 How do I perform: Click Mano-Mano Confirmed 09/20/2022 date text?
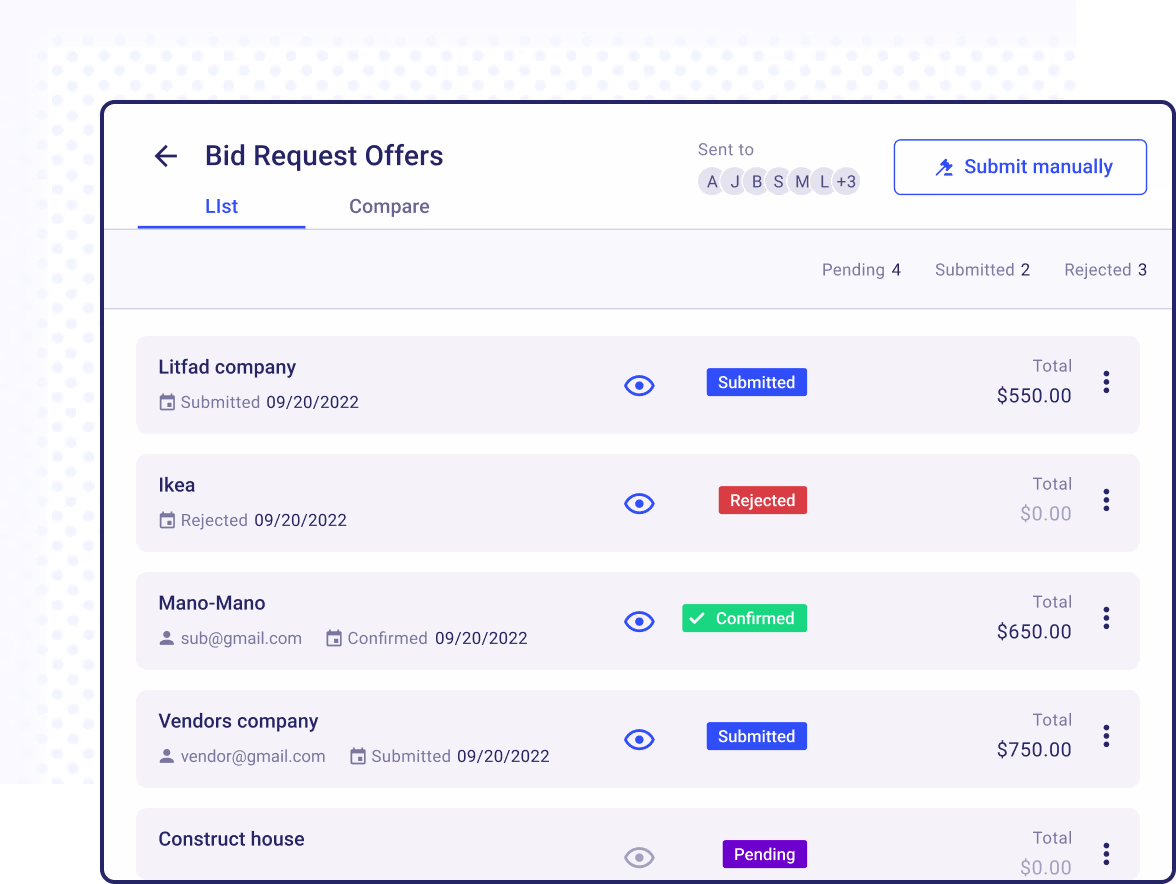[437, 638]
